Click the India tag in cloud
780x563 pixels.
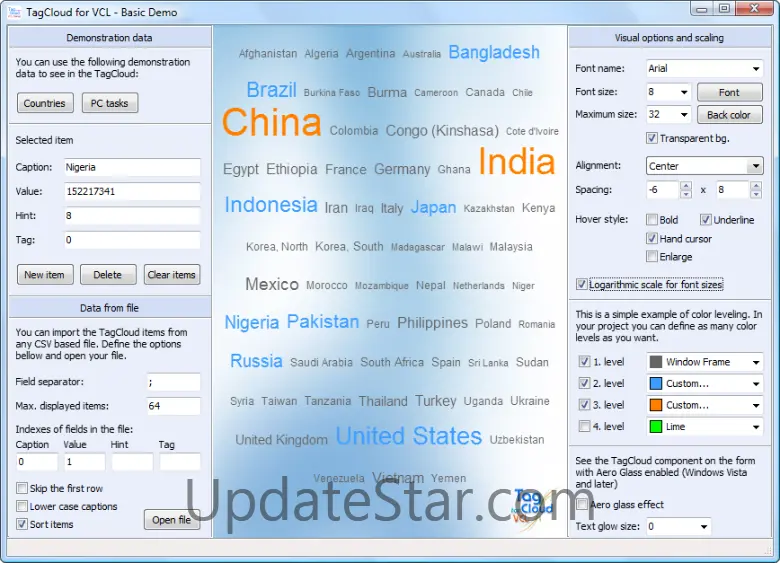coord(517,162)
